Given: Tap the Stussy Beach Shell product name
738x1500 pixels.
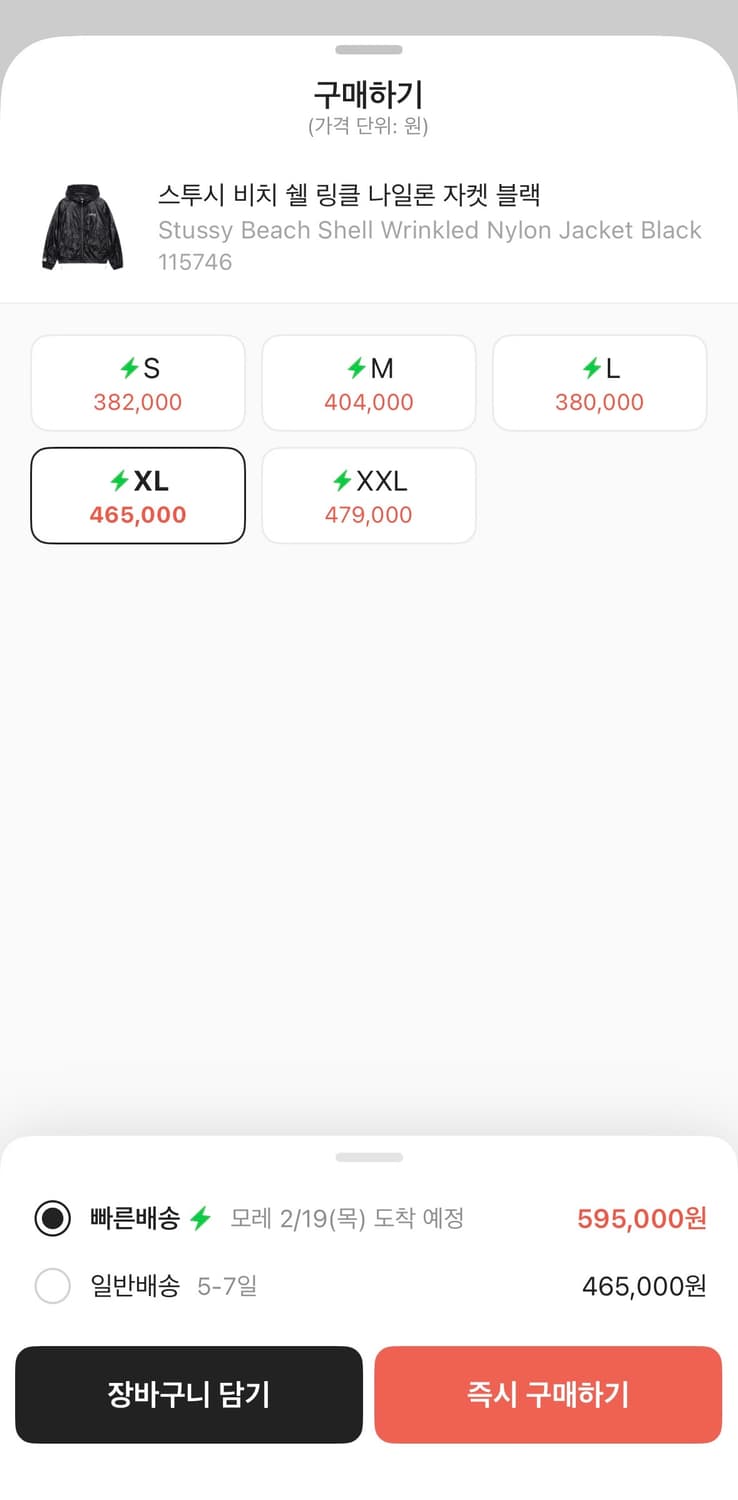Looking at the screenshot, I should coord(429,229).
